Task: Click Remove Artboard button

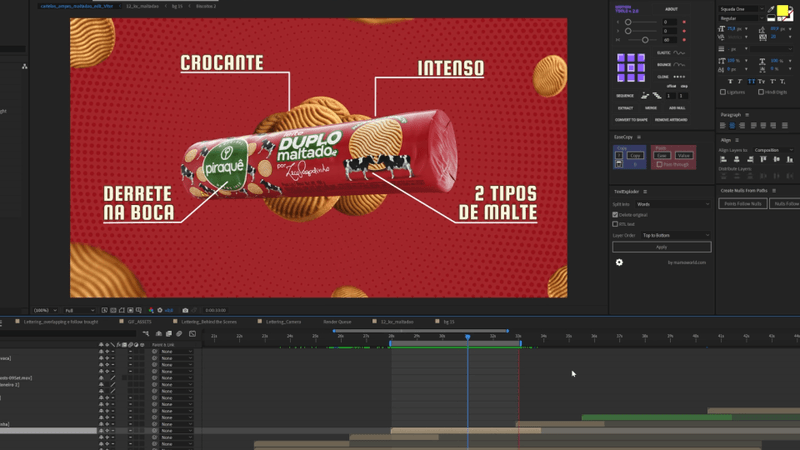Action: (x=671, y=120)
